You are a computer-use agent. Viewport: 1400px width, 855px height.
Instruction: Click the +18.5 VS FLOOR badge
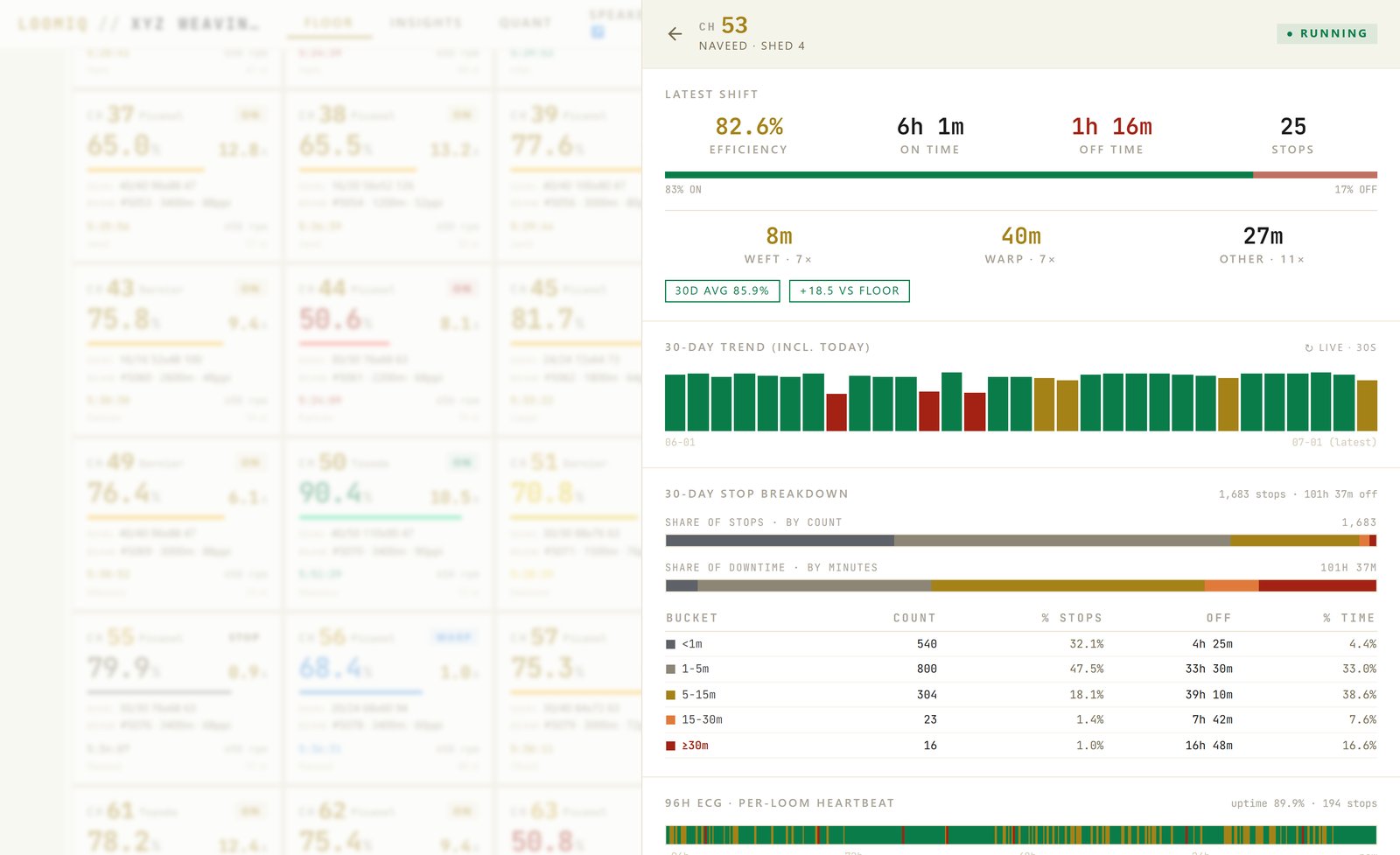click(x=850, y=291)
